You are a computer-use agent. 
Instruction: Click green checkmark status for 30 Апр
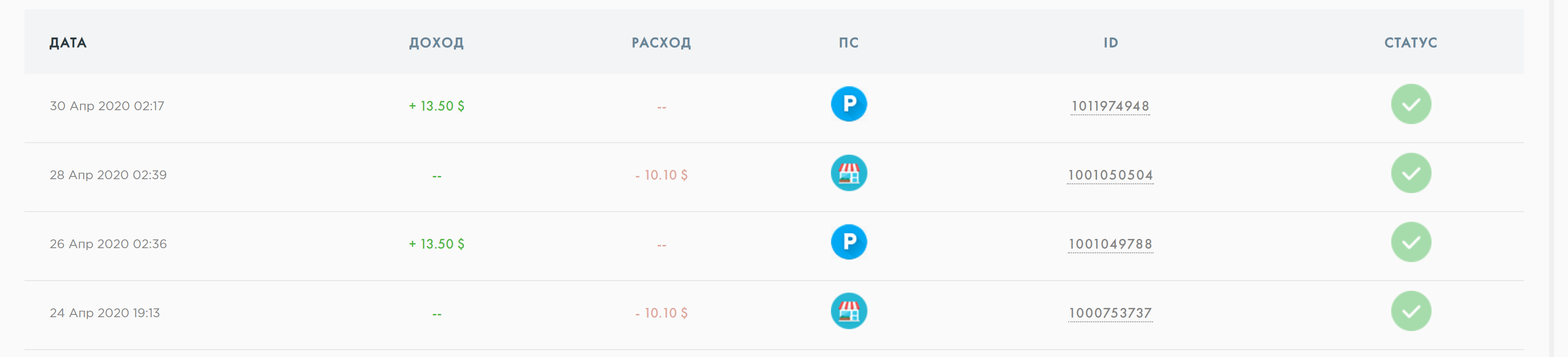coord(1410,104)
